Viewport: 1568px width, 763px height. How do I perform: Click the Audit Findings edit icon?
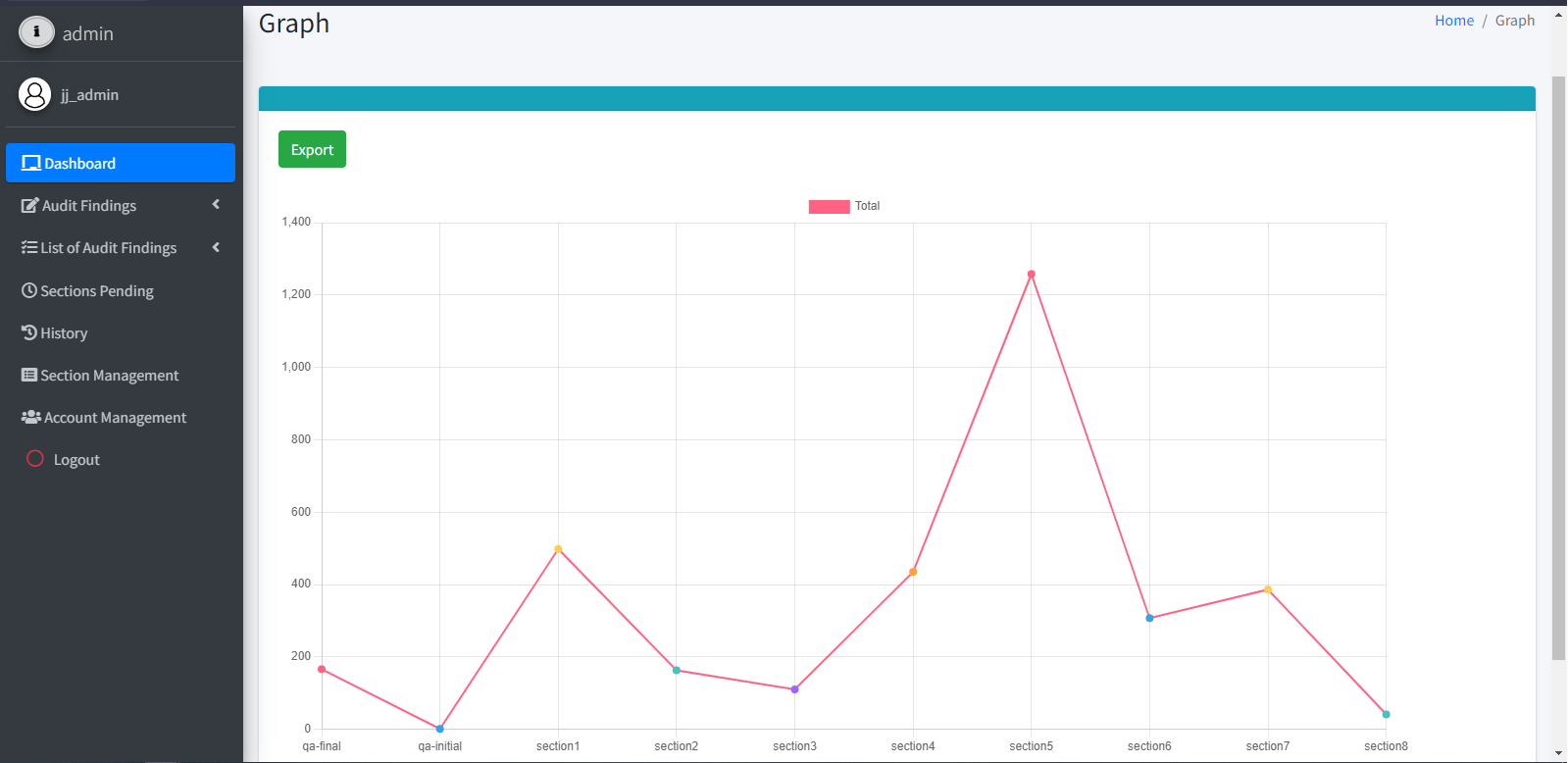29,205
